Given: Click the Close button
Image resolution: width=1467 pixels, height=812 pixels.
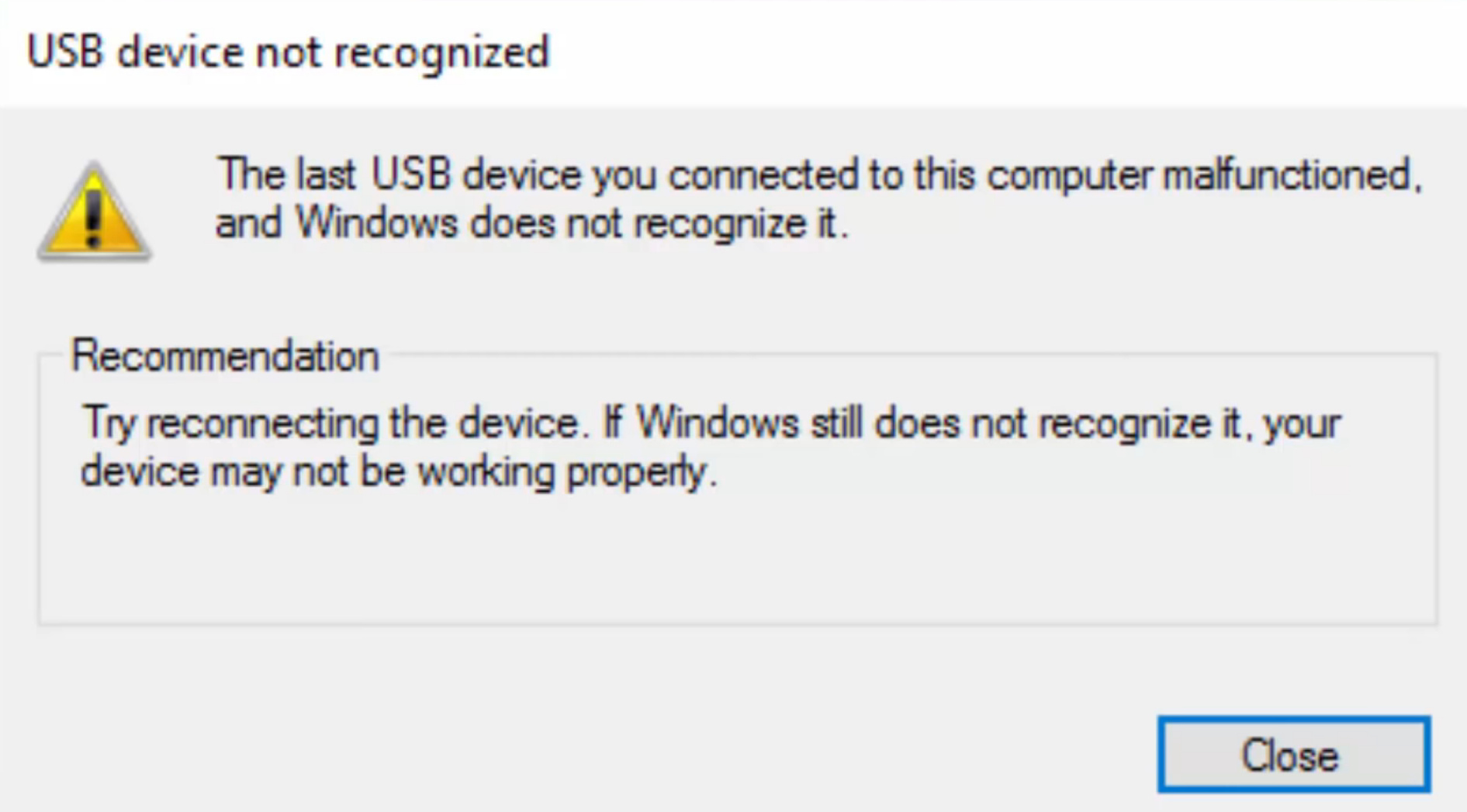Looking at the screenshot, I should click(x=1293, y=755).
